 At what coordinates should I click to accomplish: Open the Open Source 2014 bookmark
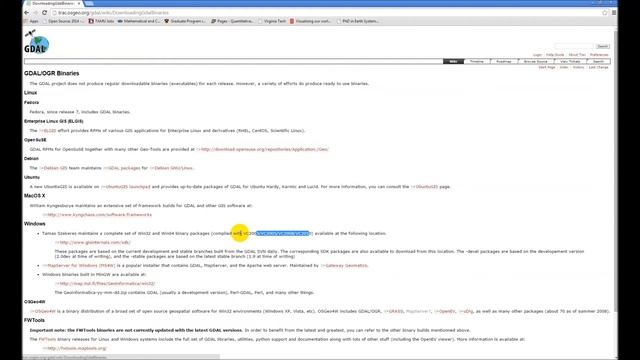(x=64, y=21)
